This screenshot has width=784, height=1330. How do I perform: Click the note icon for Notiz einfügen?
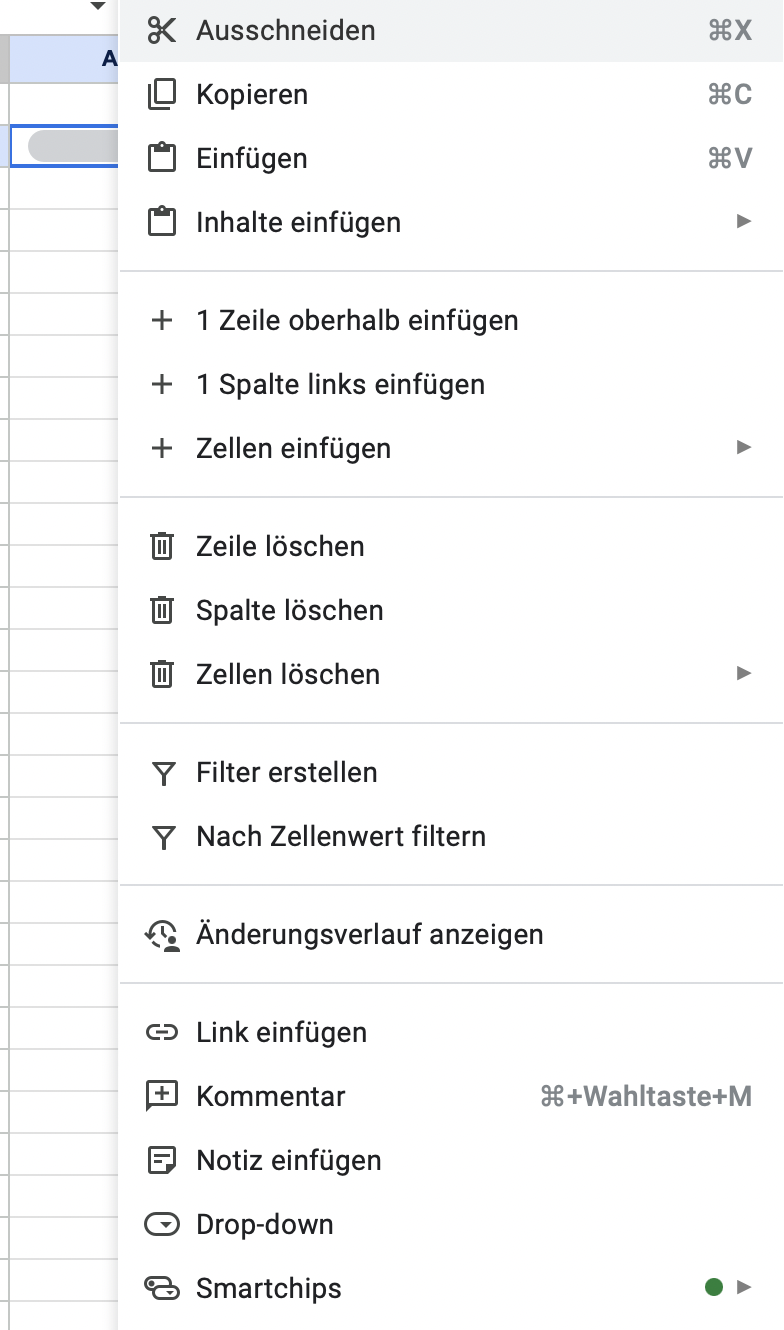161,1161
